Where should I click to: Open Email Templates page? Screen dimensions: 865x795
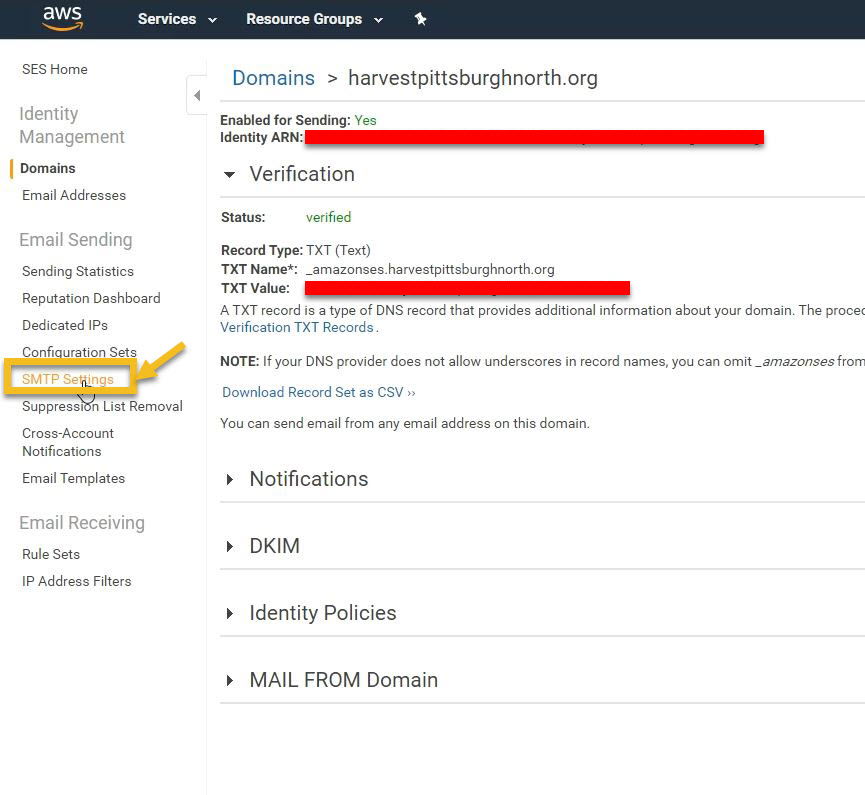click(x=73, y=478)
